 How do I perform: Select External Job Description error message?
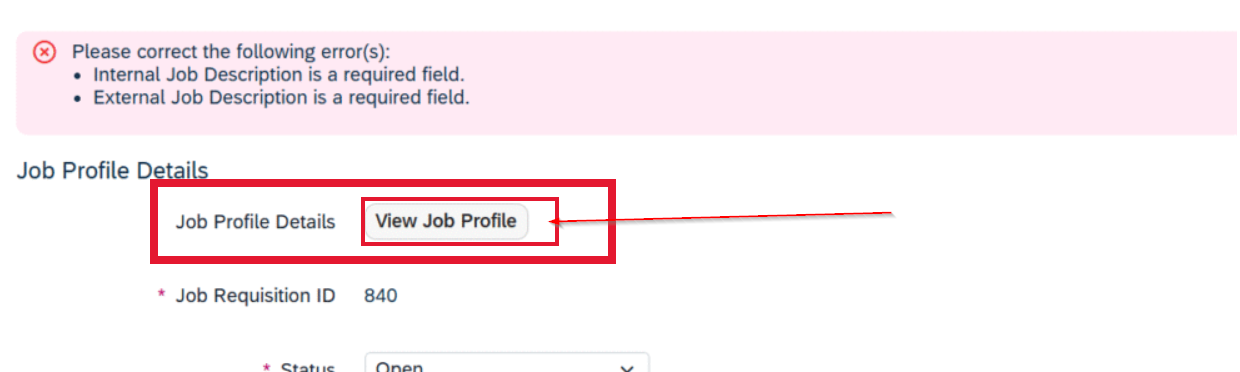point(281,98)
